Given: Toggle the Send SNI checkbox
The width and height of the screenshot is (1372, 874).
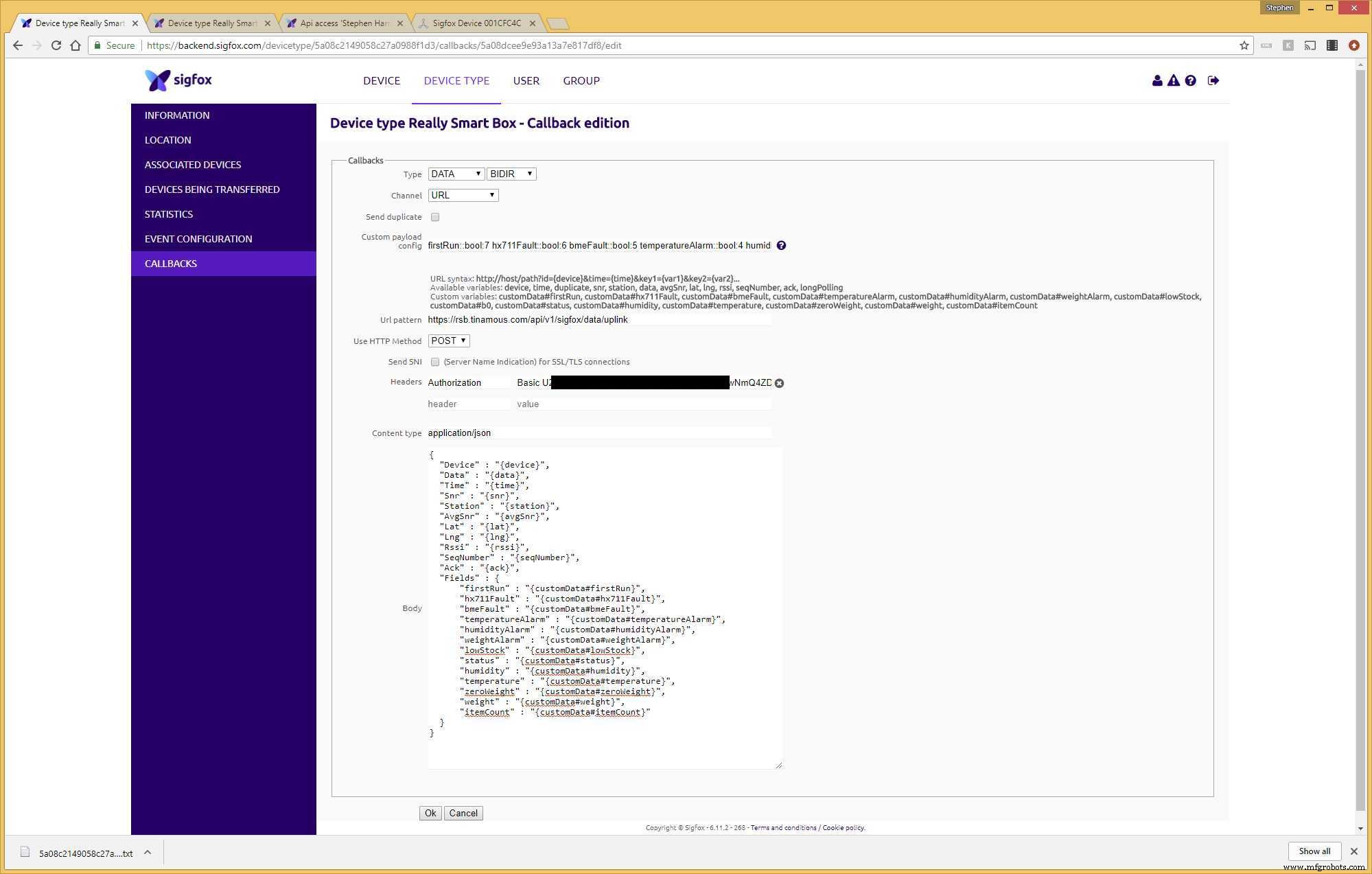Looking at the screenshot, I should pos(435,362).
